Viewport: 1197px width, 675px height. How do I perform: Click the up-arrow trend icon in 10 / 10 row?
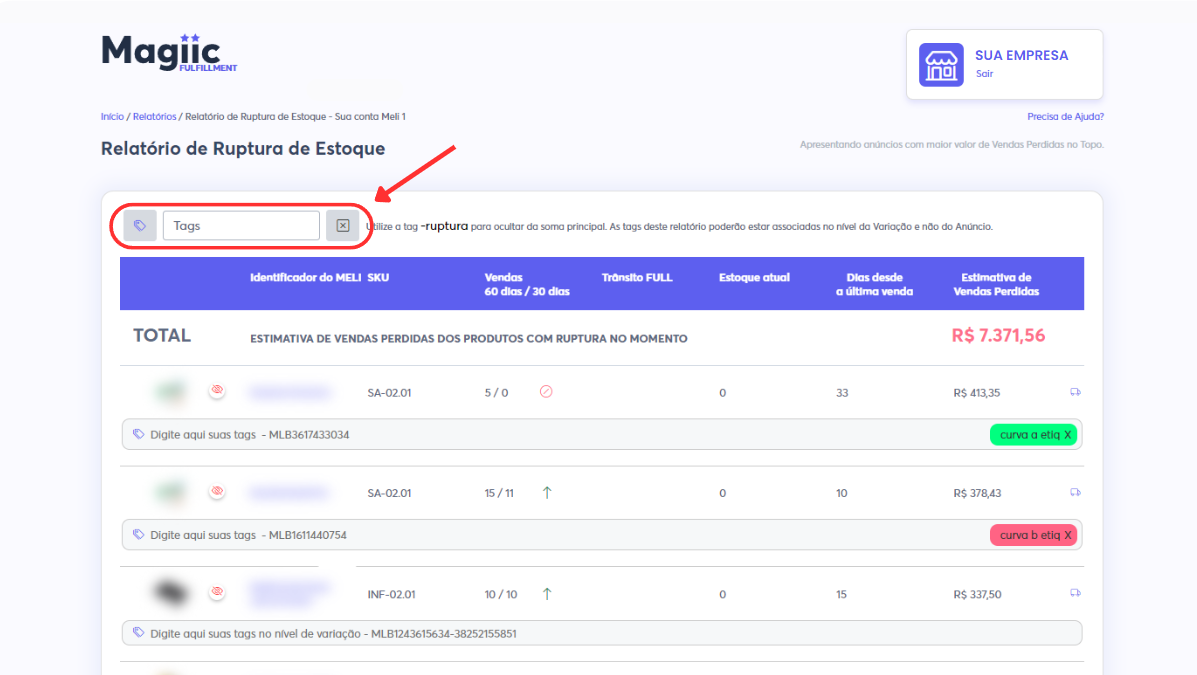pyautogui.click(x=547, y=593)
